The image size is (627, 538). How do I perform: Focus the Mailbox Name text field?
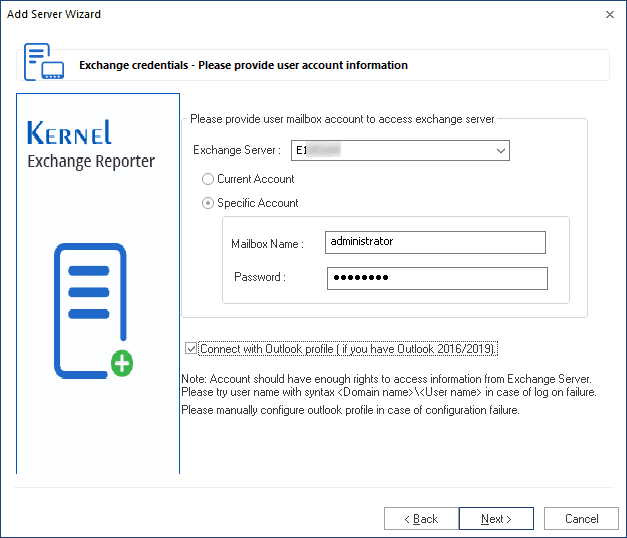click(435, 242)
